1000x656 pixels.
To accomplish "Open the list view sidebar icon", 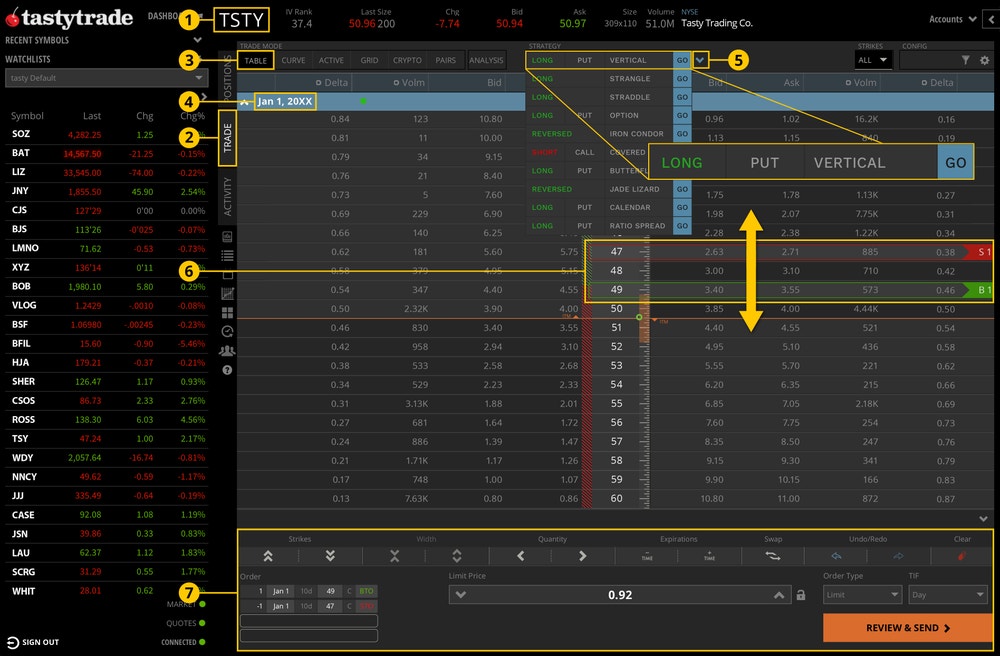I will click(227, 256).
